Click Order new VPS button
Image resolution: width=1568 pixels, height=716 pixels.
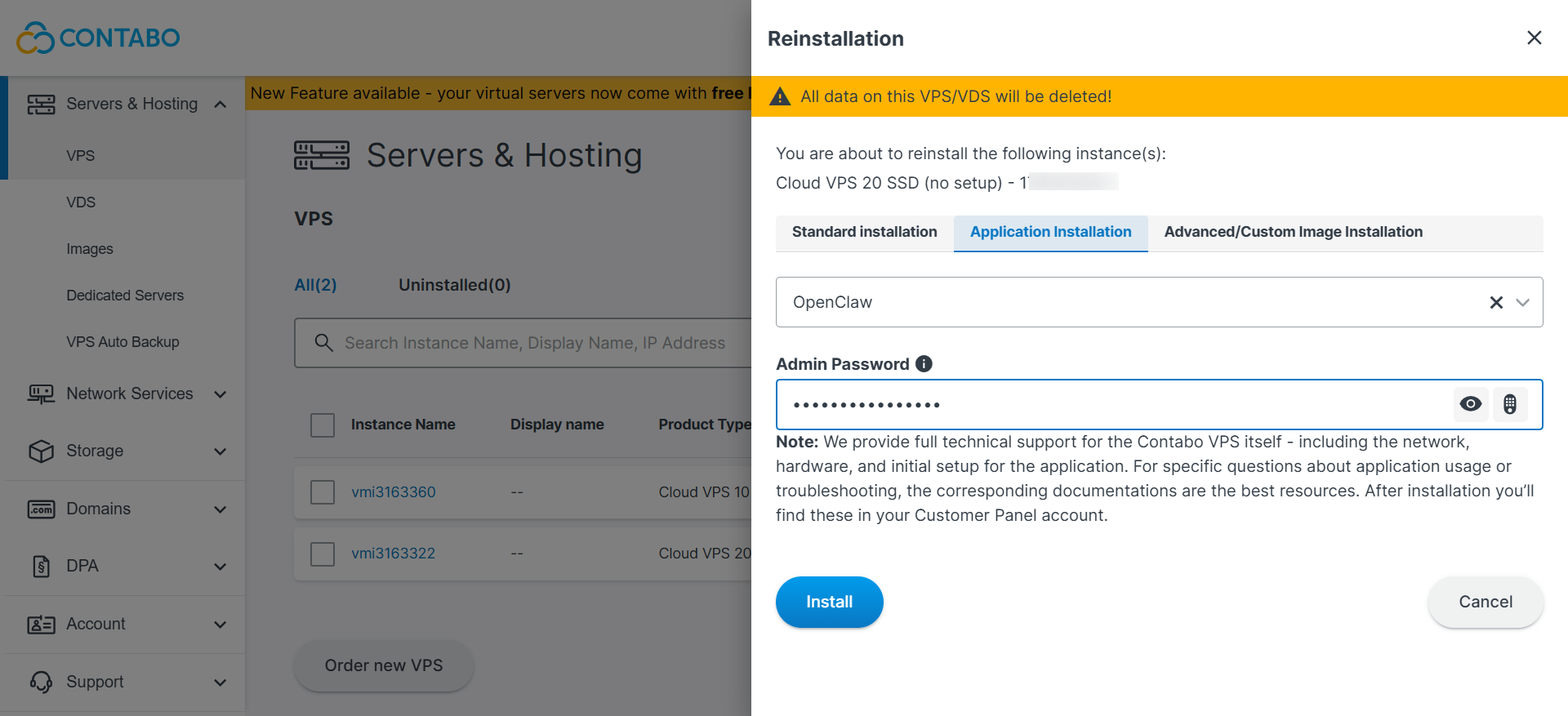[x=384, y=665]
